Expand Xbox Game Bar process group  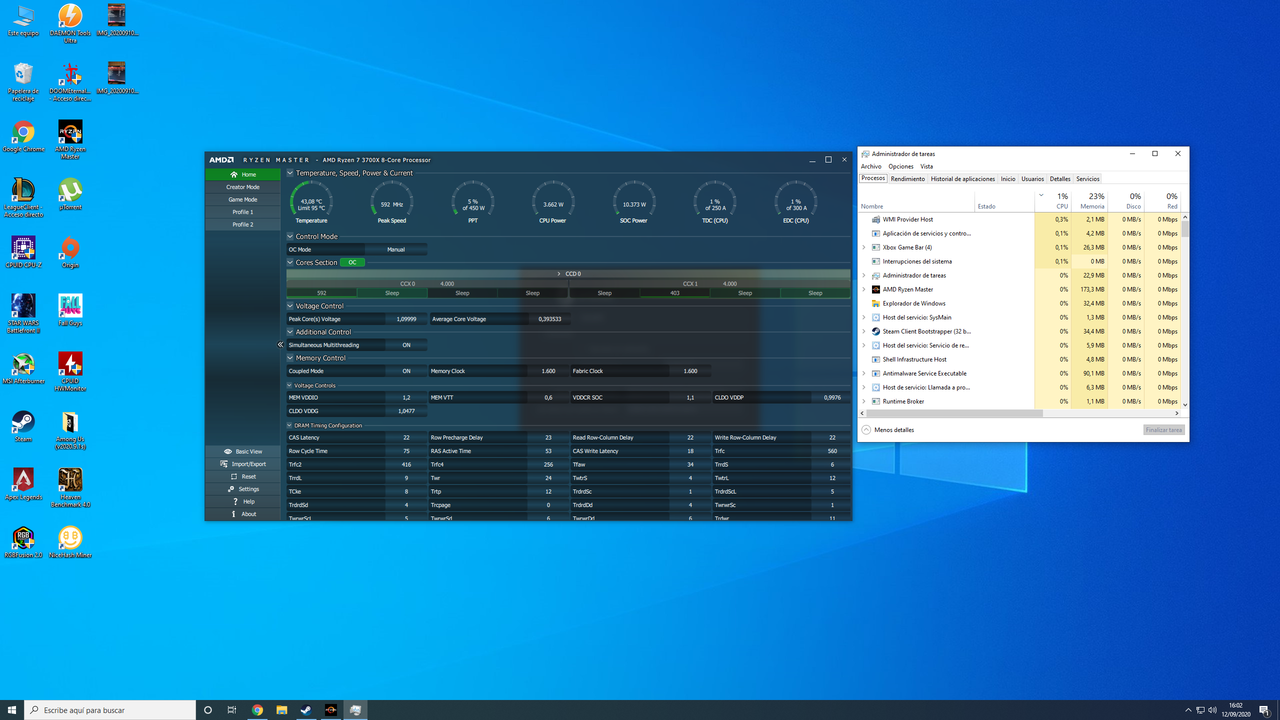pos(864,247)
